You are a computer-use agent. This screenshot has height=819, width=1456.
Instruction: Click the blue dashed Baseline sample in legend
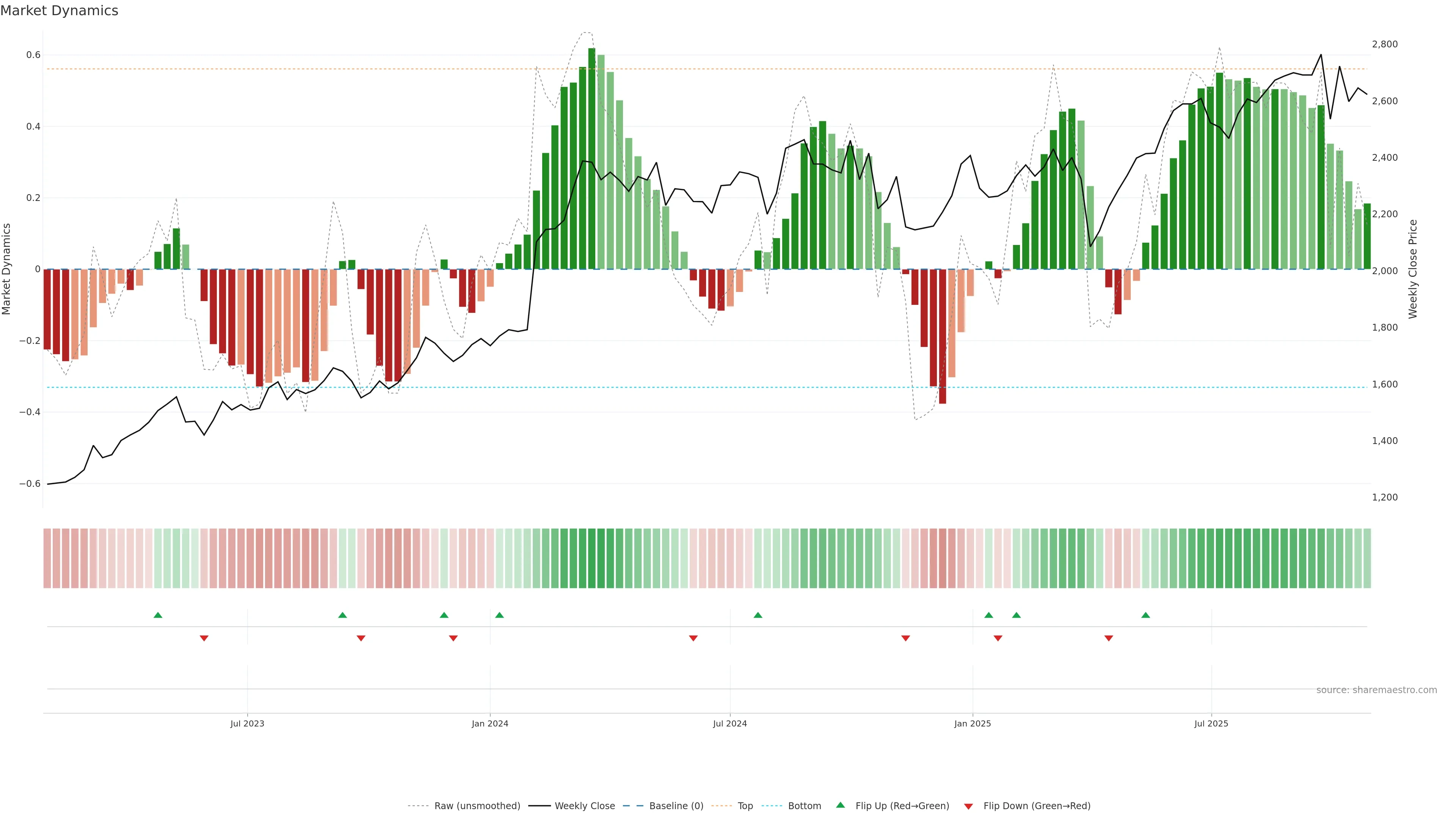pos(632,806)
